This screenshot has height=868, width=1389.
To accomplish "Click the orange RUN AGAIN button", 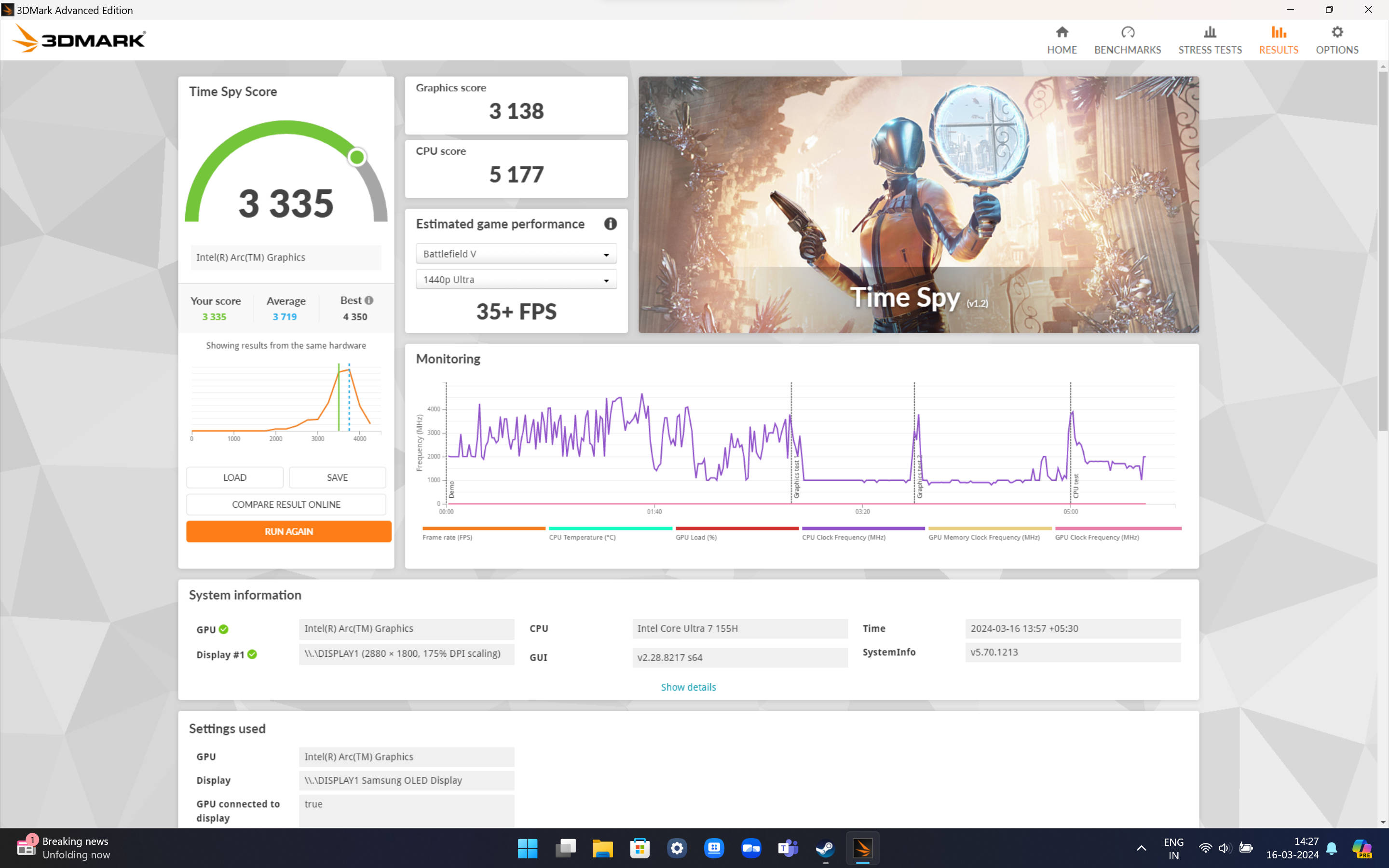I will click(x=289, y=531).
